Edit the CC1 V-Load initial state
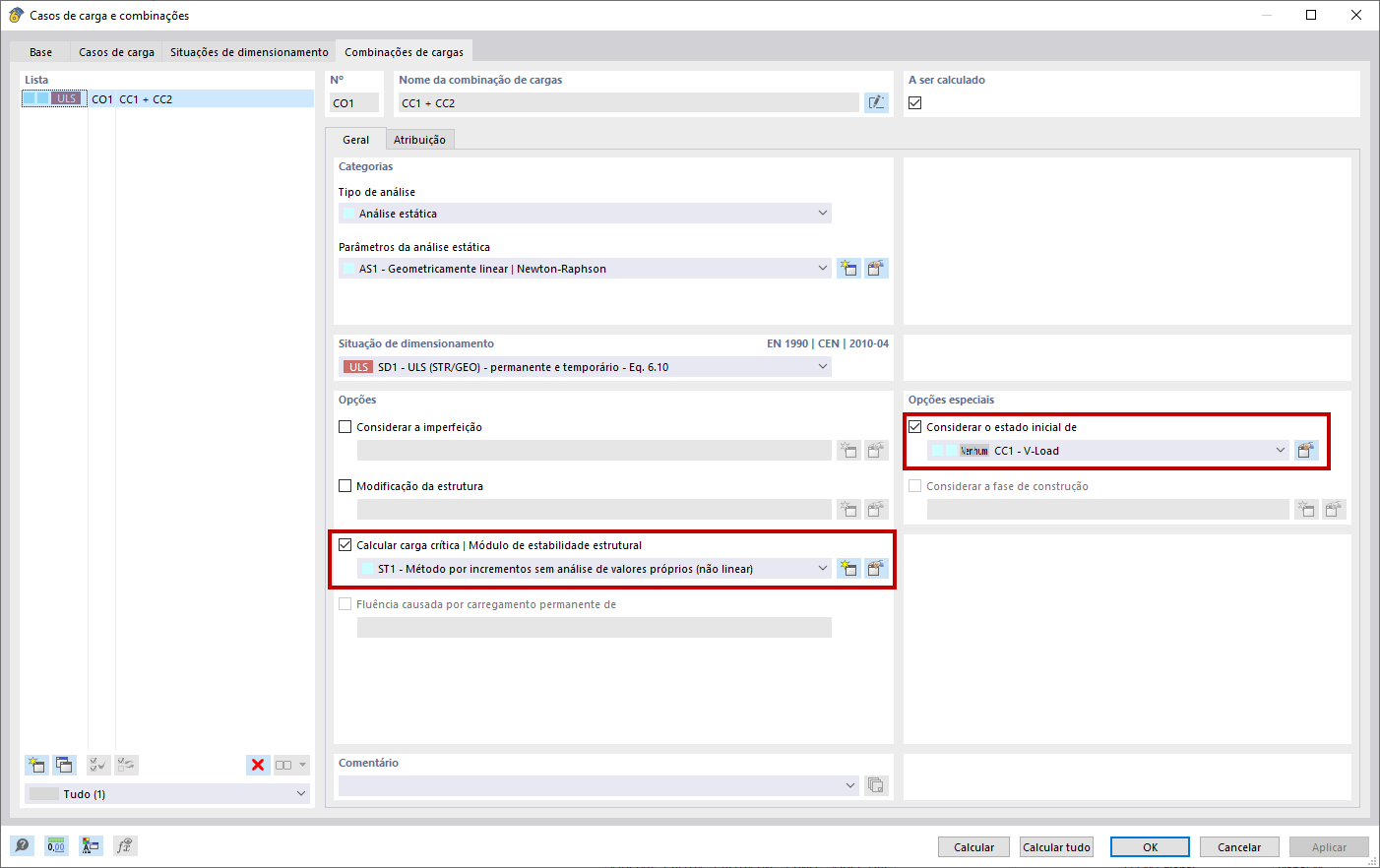 1306,450
